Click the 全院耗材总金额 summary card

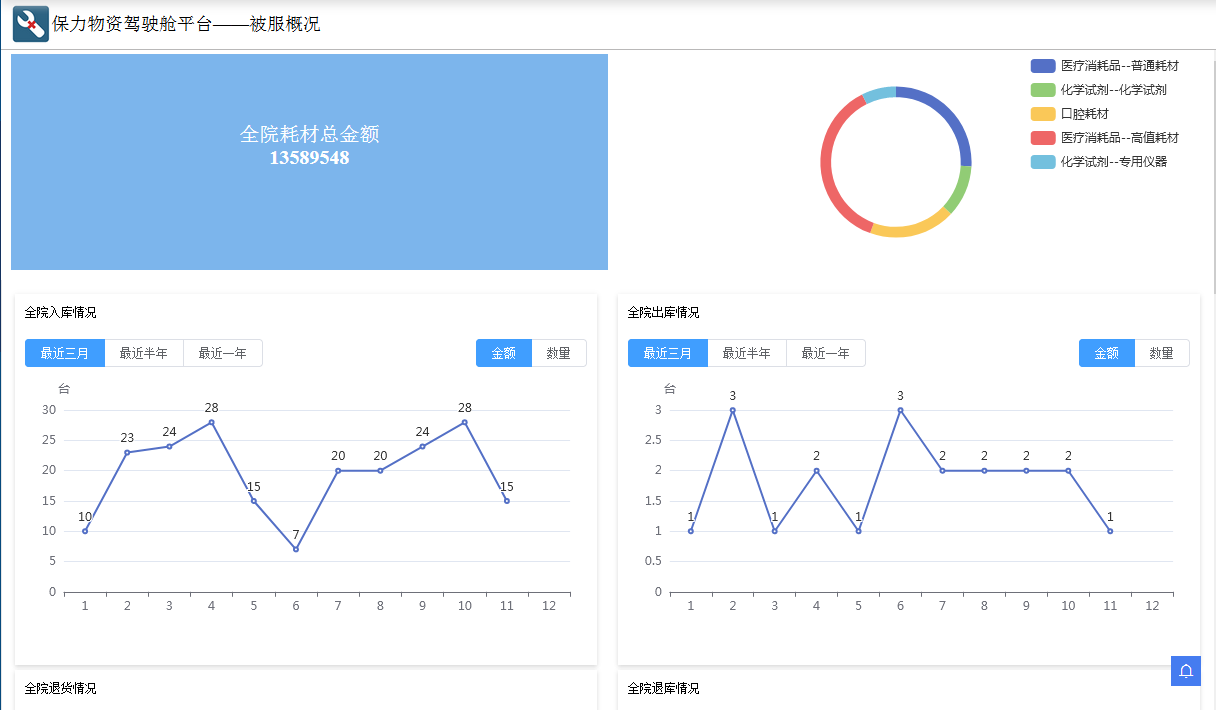coord(309,162)
